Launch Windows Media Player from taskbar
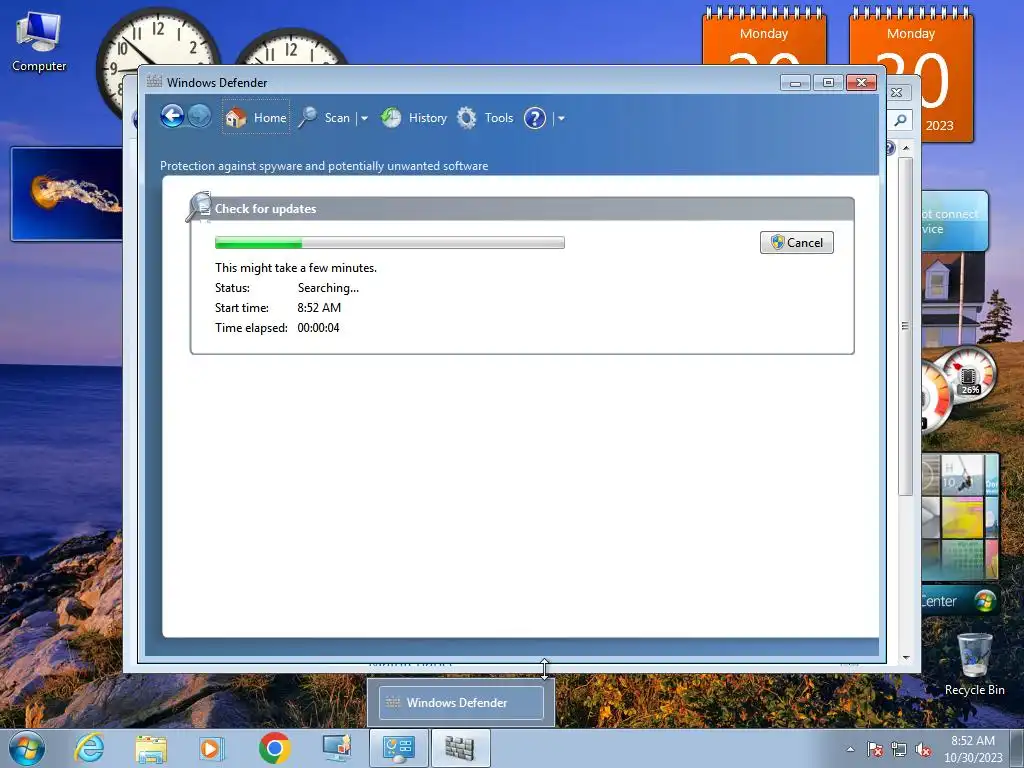 [x=212, y=748]
